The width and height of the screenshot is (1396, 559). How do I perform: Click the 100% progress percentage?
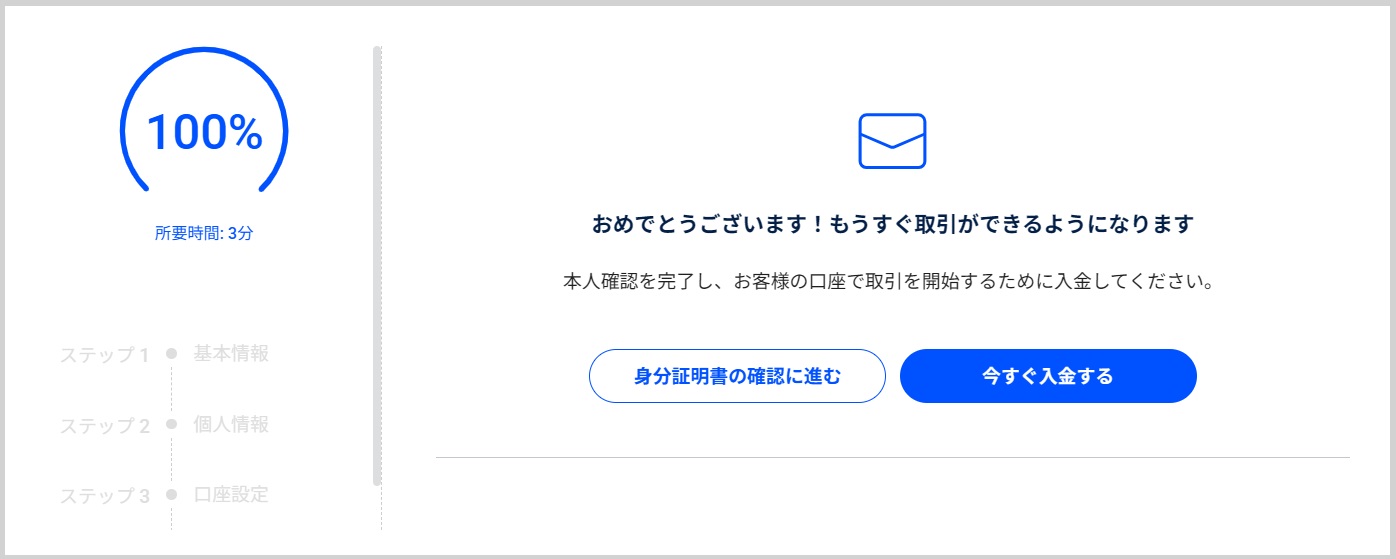point(204,132)
